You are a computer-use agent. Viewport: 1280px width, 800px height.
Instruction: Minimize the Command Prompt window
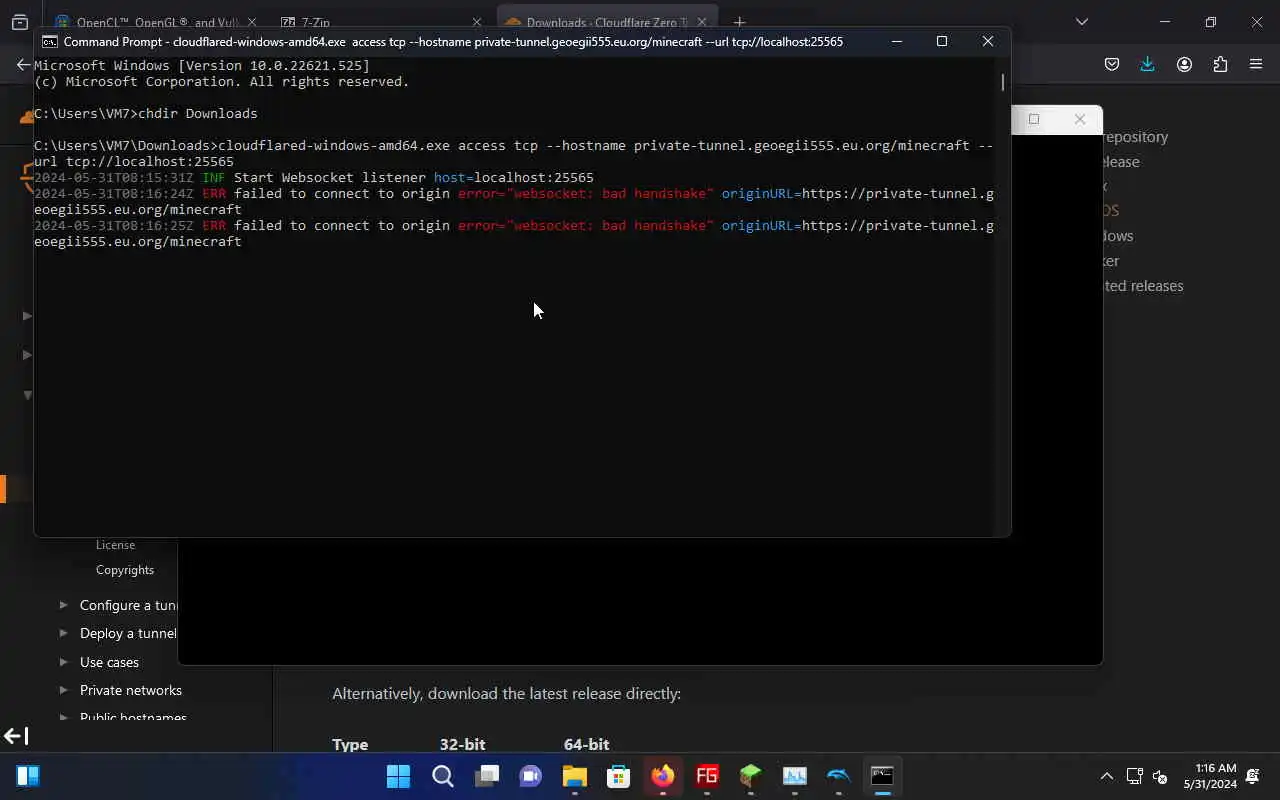point(897,41)
